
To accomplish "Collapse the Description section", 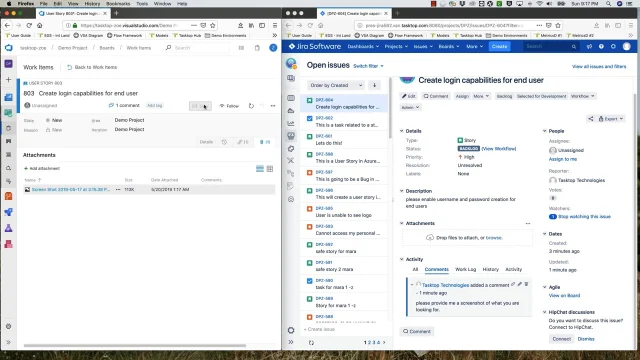I will click(402, 191).
